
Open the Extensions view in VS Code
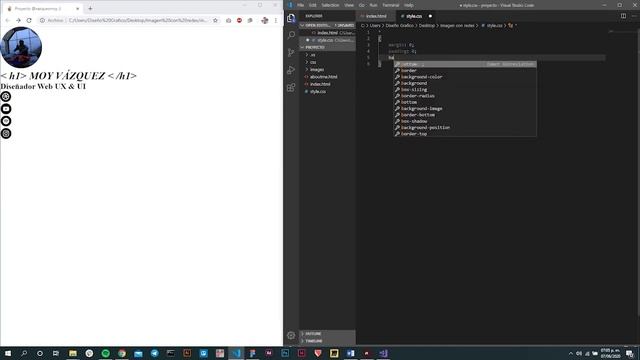291,88
